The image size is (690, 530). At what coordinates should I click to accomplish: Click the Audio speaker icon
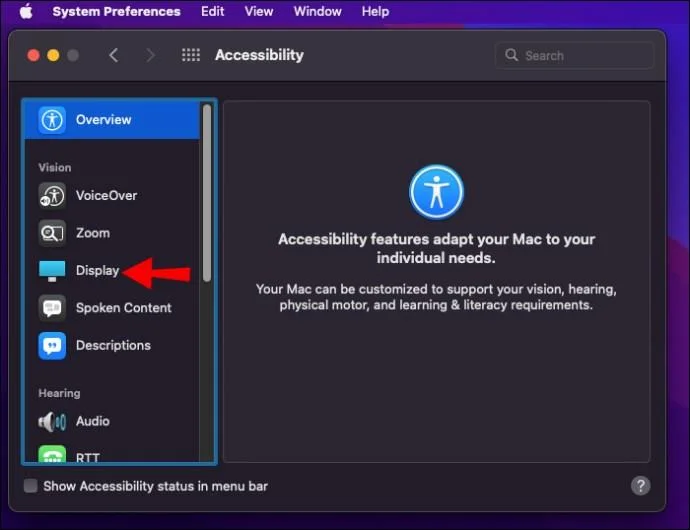pos(52,422)
